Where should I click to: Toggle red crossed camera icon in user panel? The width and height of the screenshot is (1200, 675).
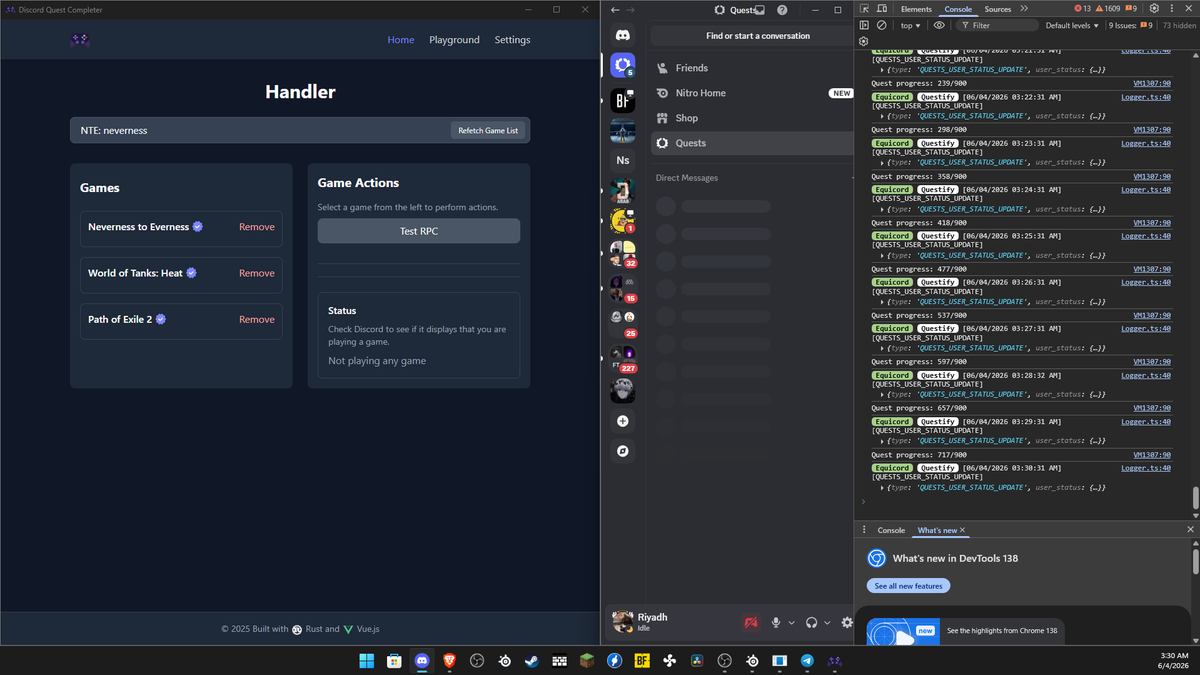point(752,622)
